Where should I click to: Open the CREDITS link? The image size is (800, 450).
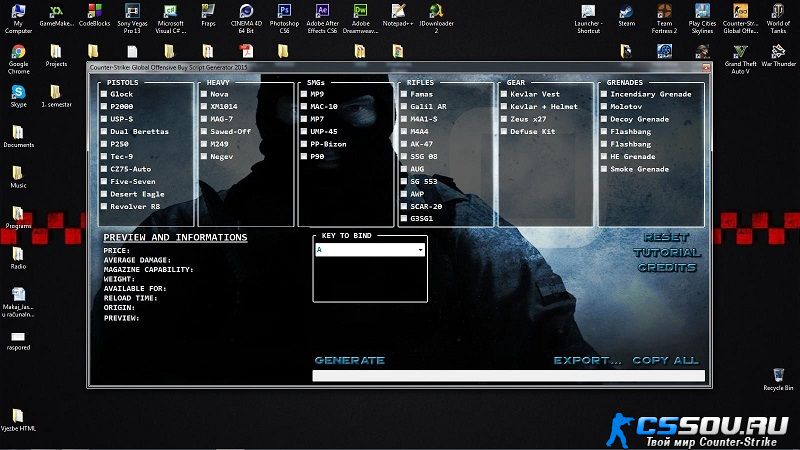coord(667,267)
